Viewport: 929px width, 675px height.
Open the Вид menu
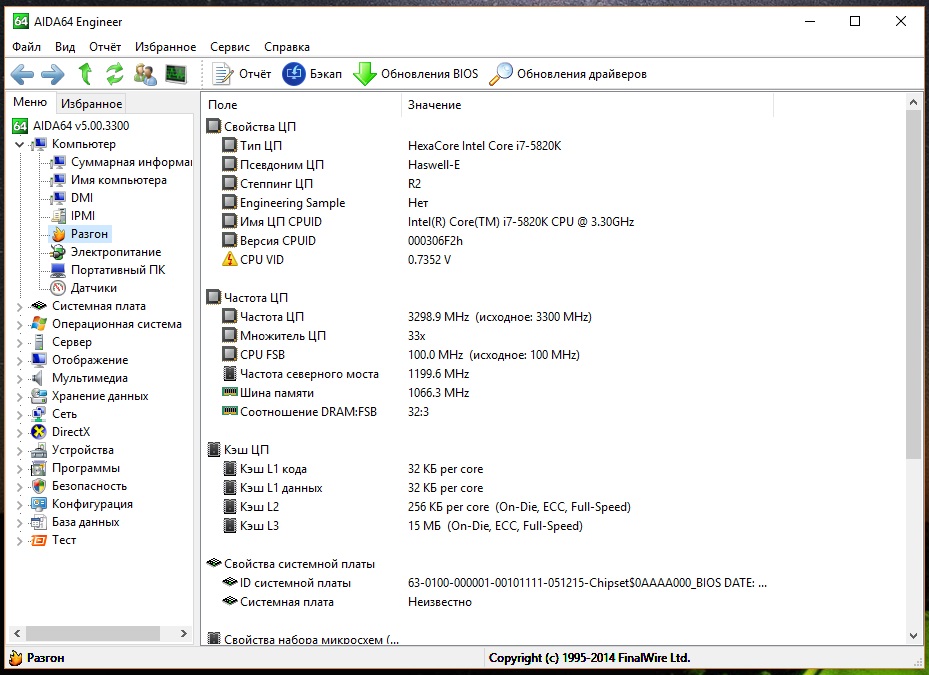click(65, 47)
